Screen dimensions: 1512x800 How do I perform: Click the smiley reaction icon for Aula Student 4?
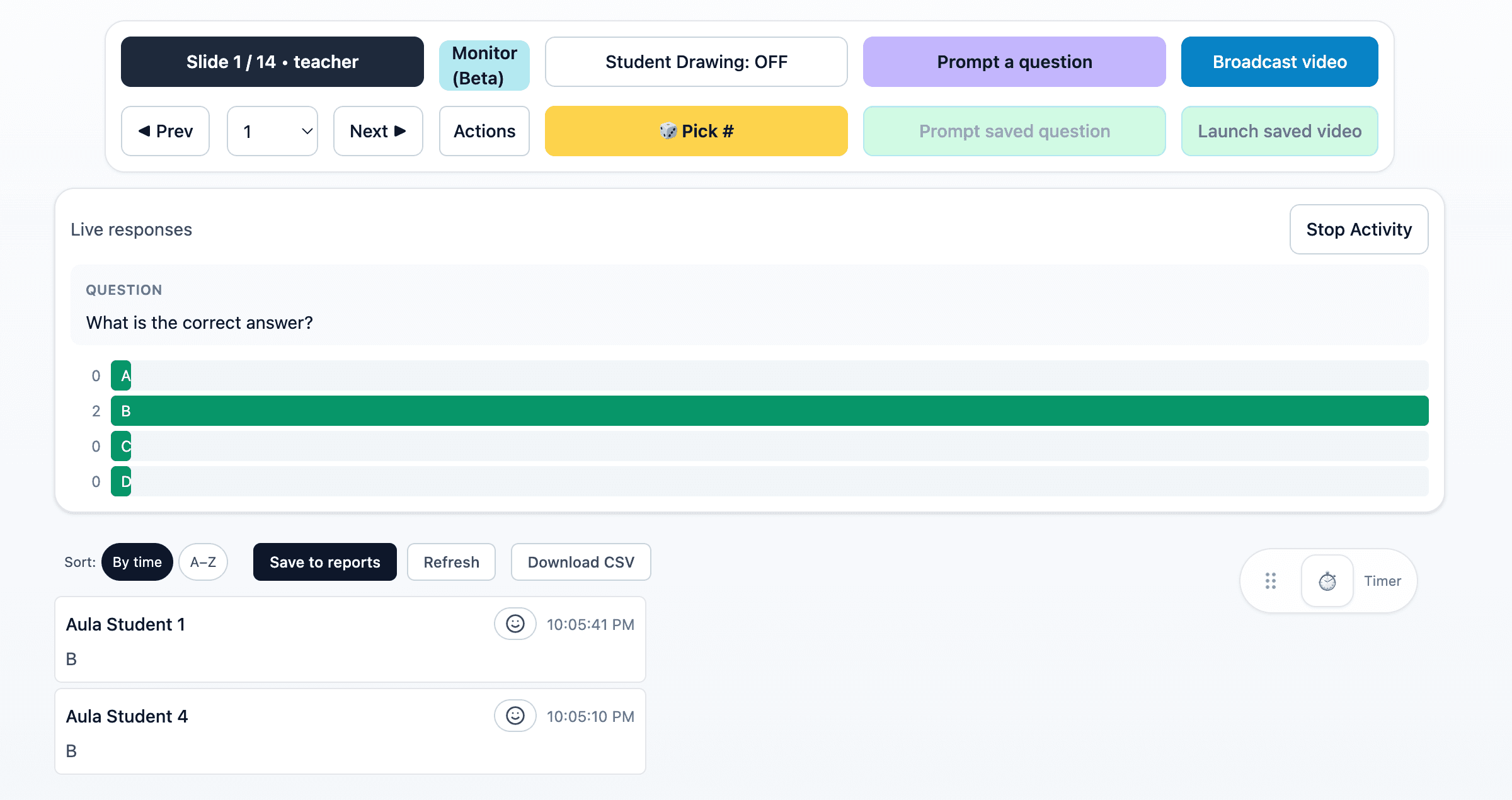(515, 716)
